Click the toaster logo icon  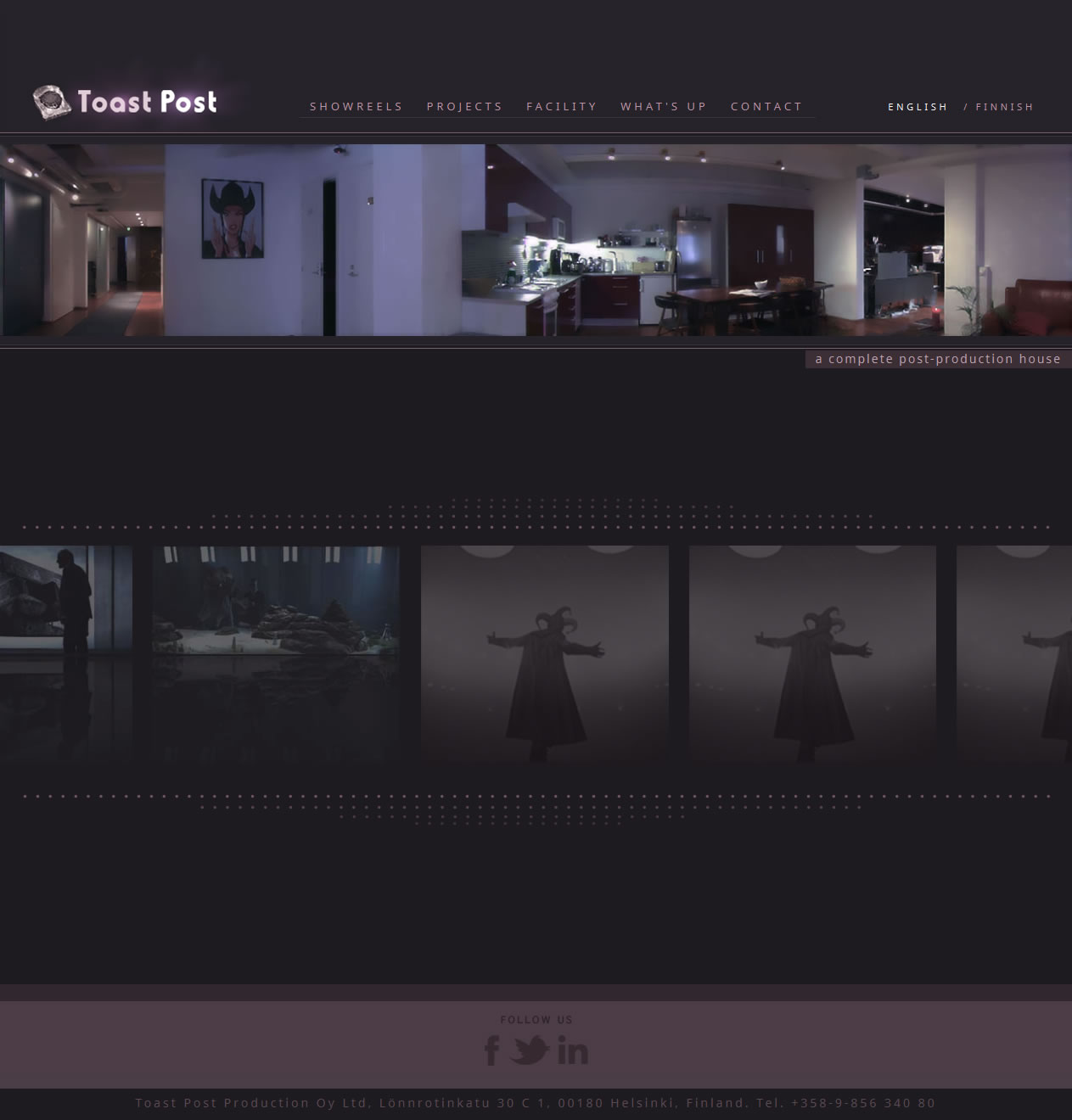[x=51, y=103]
